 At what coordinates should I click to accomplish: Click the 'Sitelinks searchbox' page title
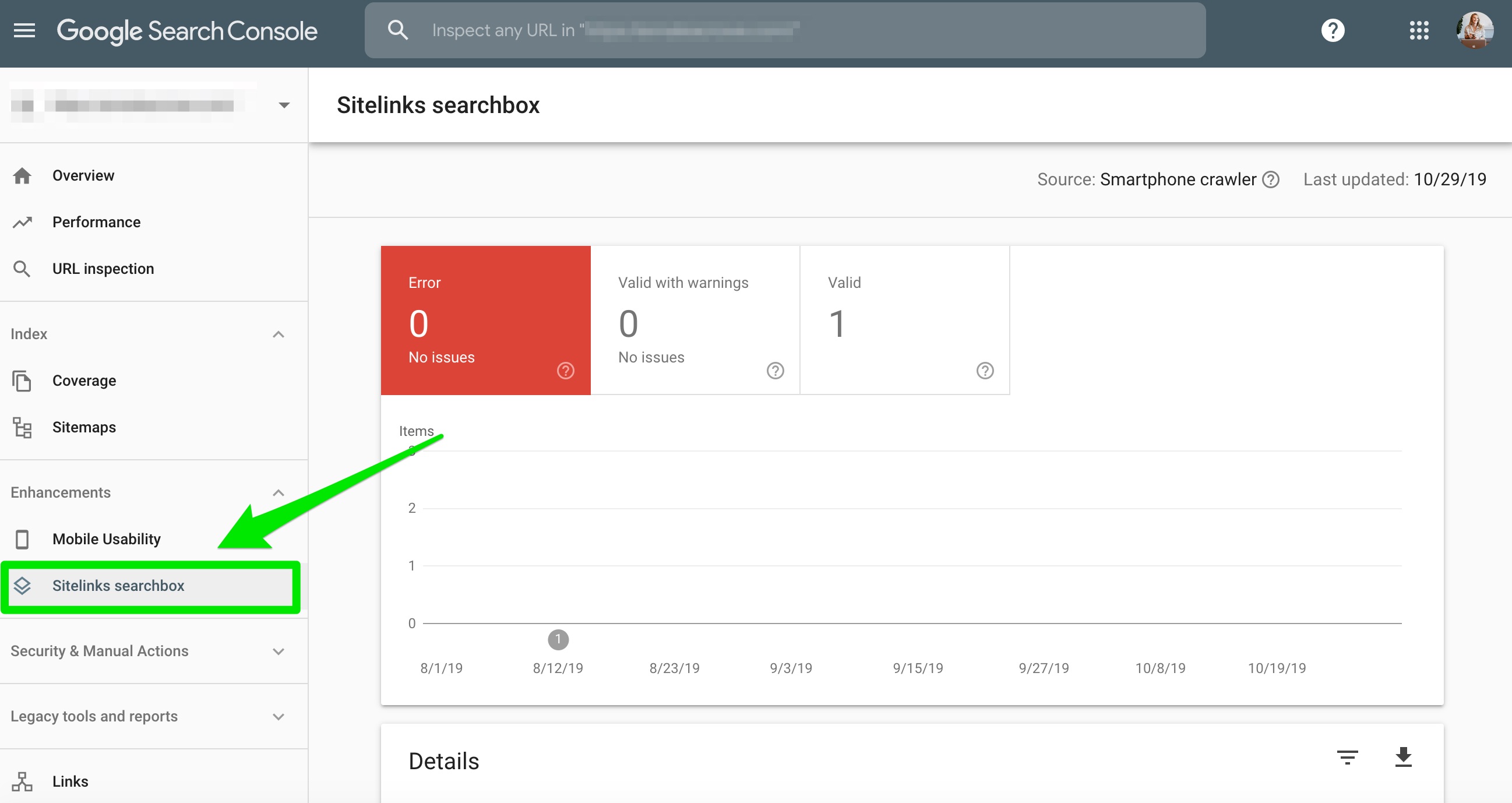click(438, 105)
